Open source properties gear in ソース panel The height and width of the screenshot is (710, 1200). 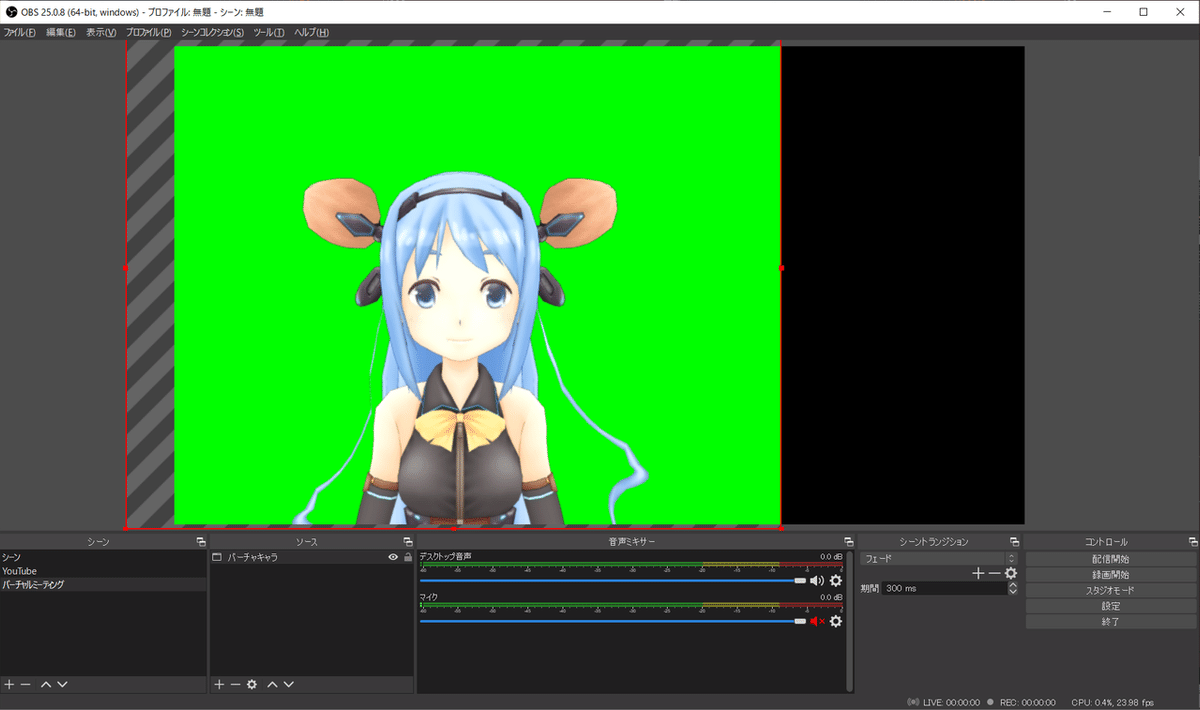(x=252, y=684)
